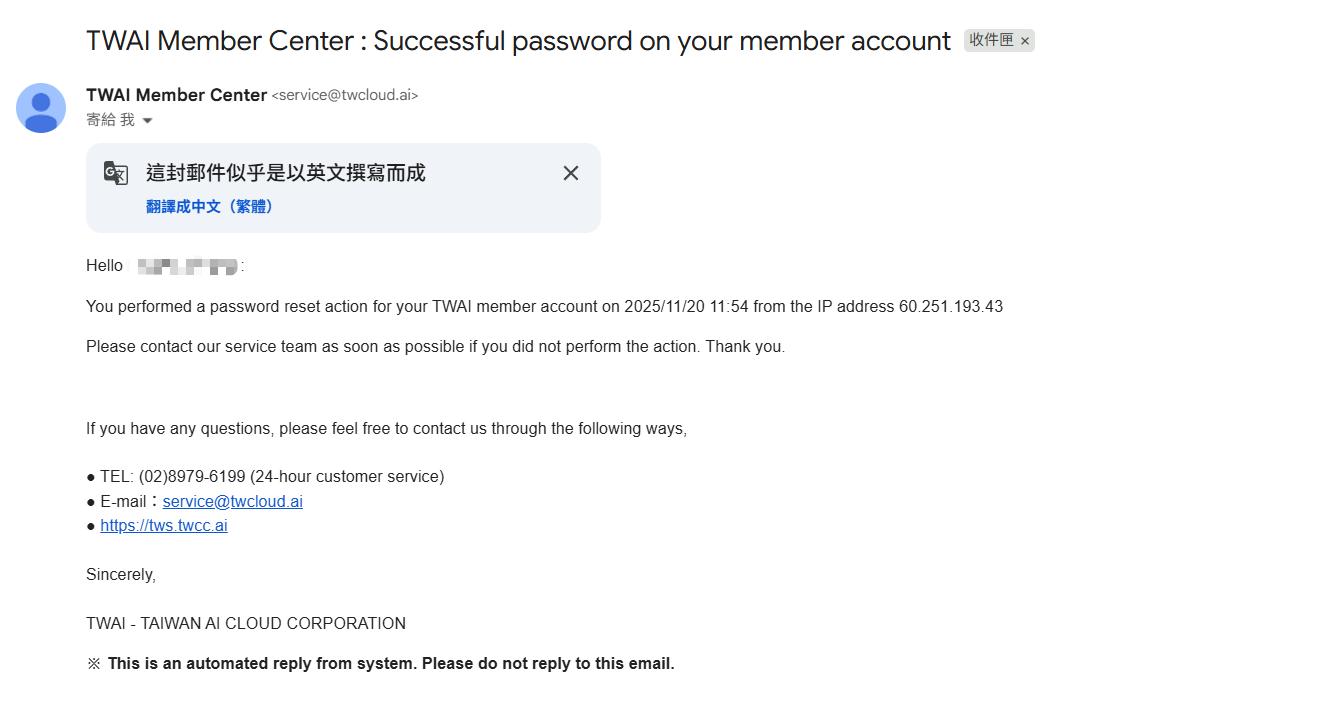Viewport: 1343px width, 712px height.
Task: Click the sender's profile avatar icon
Action: pos(41,108)
